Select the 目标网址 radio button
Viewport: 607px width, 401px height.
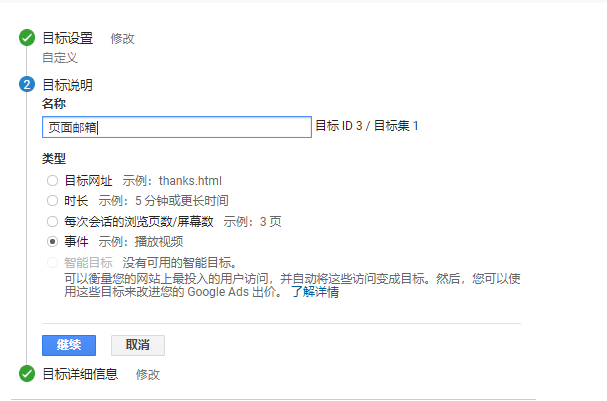tap(52, 181)
